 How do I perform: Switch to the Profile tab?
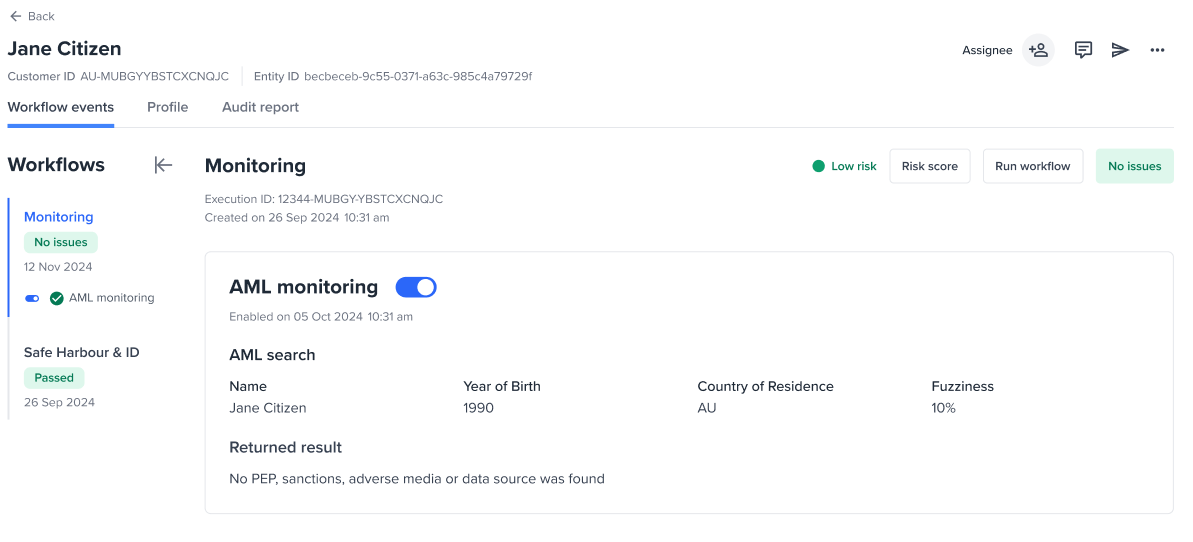point(167,107)
